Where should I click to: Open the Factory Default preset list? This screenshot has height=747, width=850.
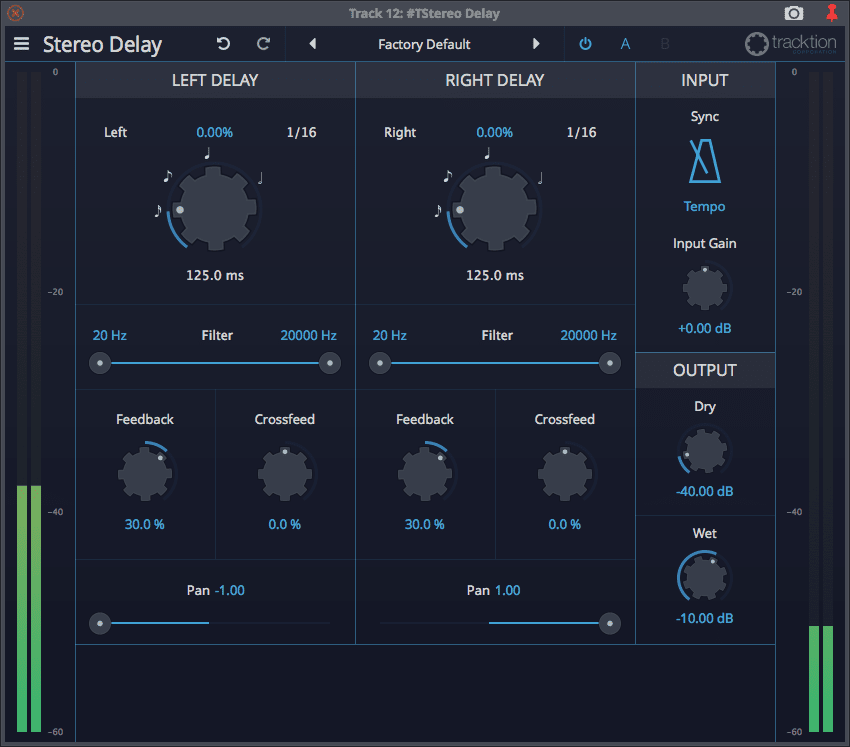tap(424, 44)
